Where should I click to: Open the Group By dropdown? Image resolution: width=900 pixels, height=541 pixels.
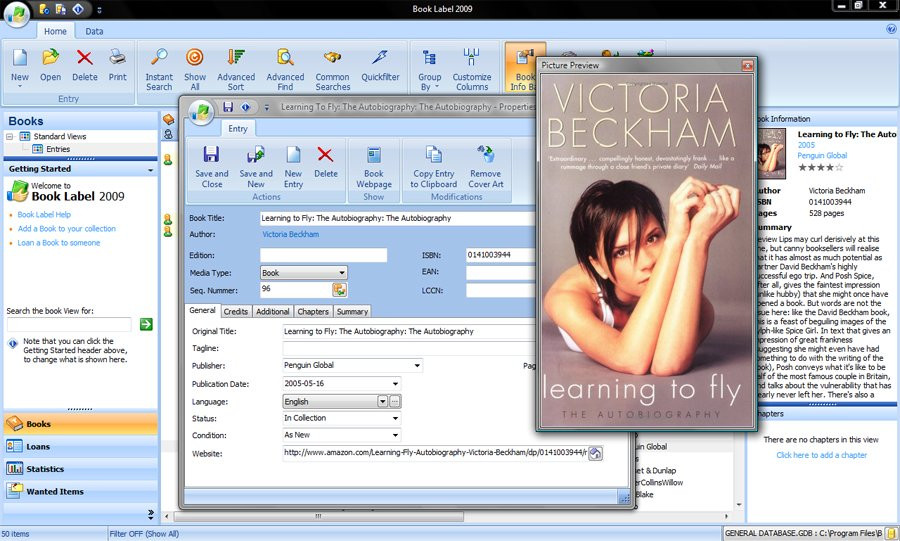tap(429, 70)
